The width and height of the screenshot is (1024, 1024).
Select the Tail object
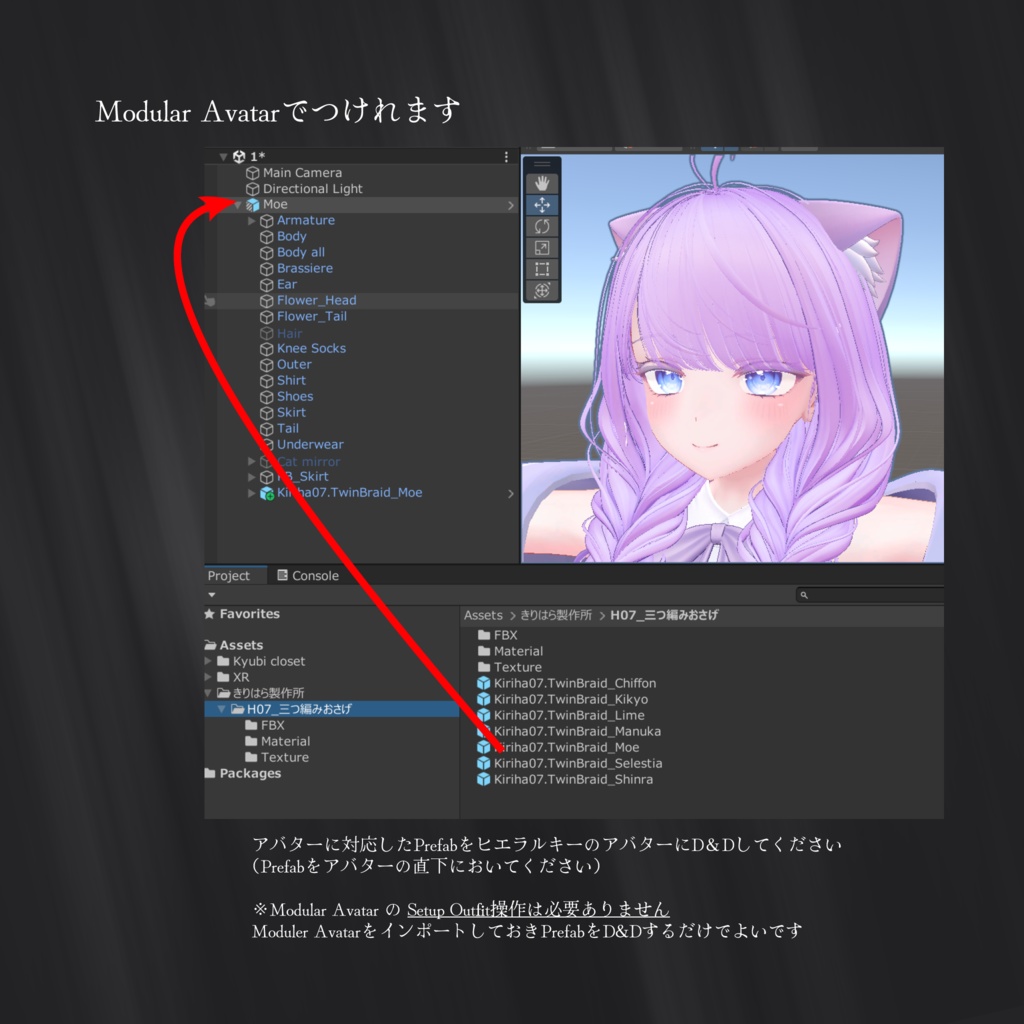(287, 428)
